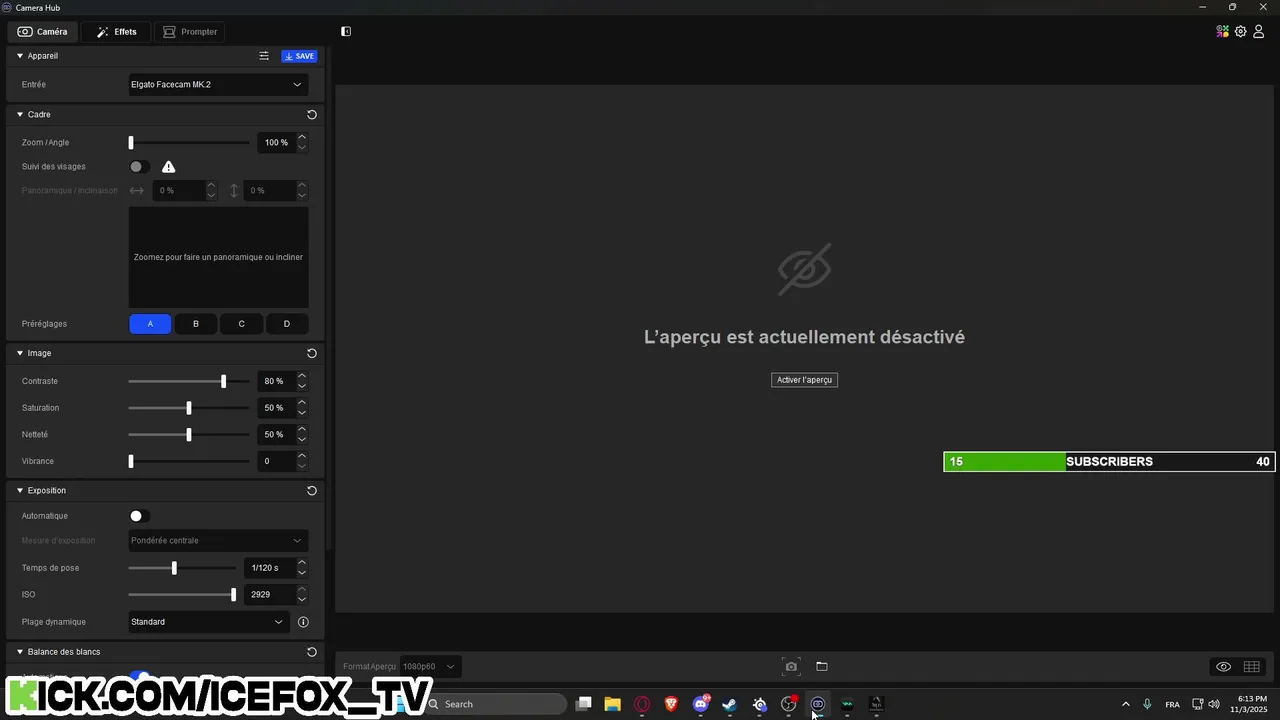The image size is (1280, 720).
Task: Adjust the Saturation slider
Action: (x=189, y=408)
